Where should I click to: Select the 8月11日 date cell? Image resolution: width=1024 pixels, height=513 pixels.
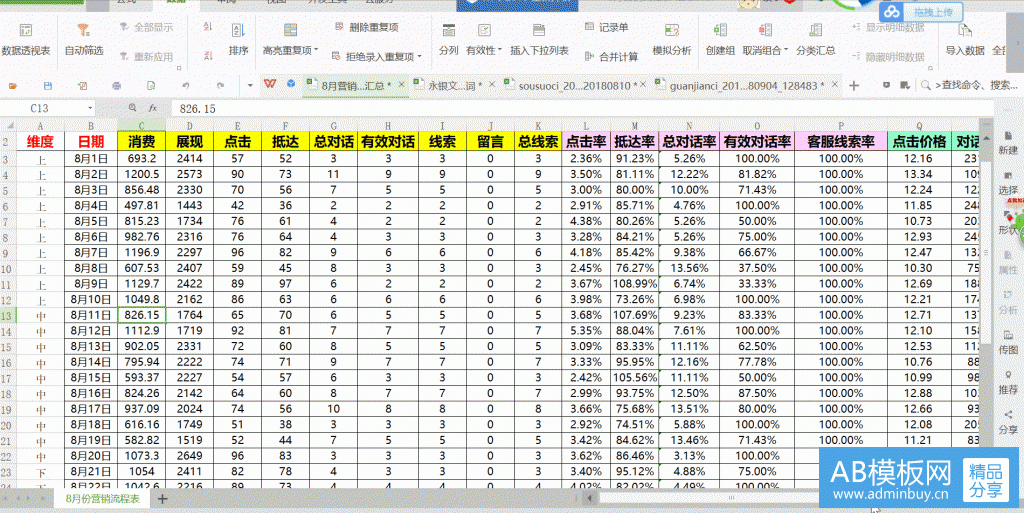coord(91,315)
